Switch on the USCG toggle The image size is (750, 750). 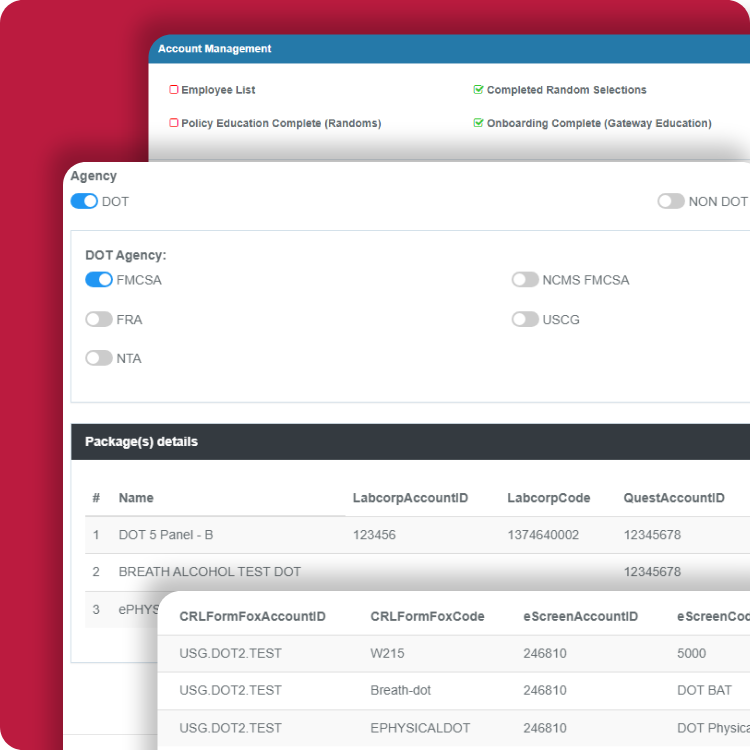point(525,320)
